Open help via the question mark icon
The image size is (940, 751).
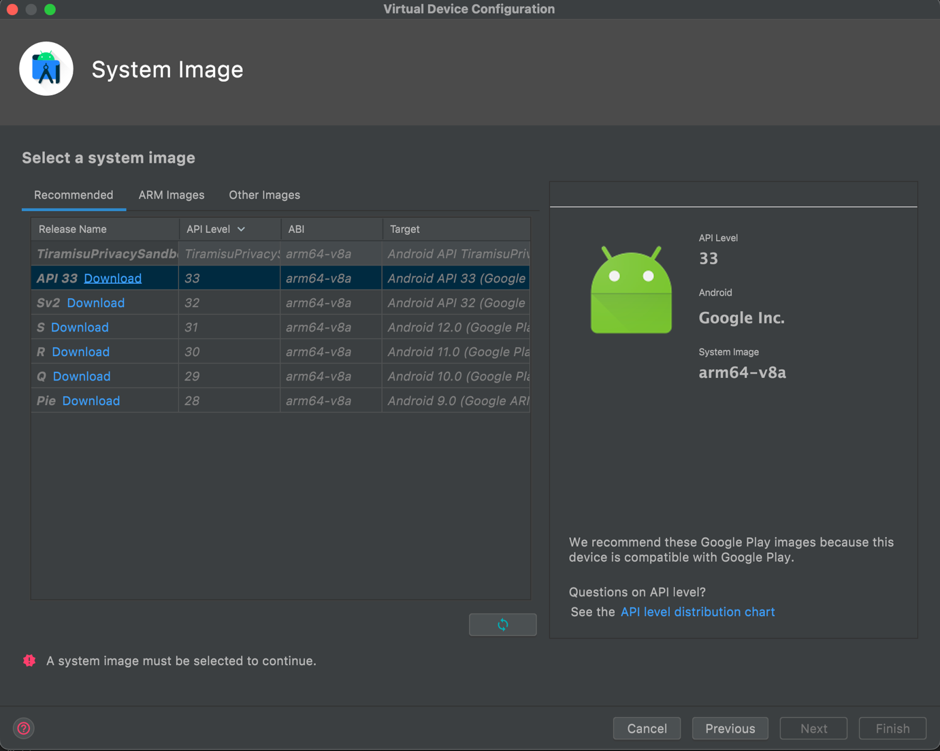(x=24, y=729)
